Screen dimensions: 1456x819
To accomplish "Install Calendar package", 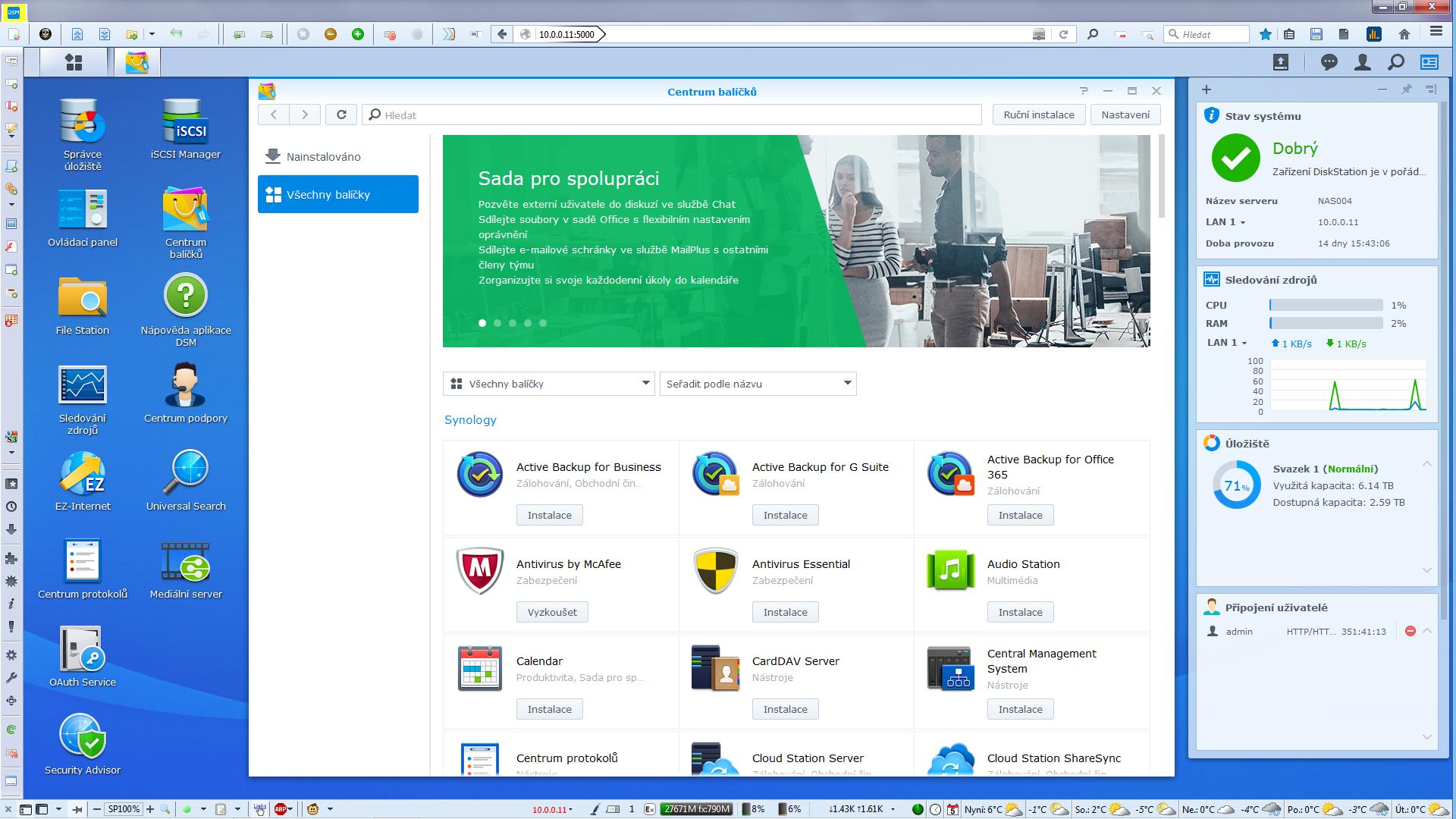I will 550,709.
